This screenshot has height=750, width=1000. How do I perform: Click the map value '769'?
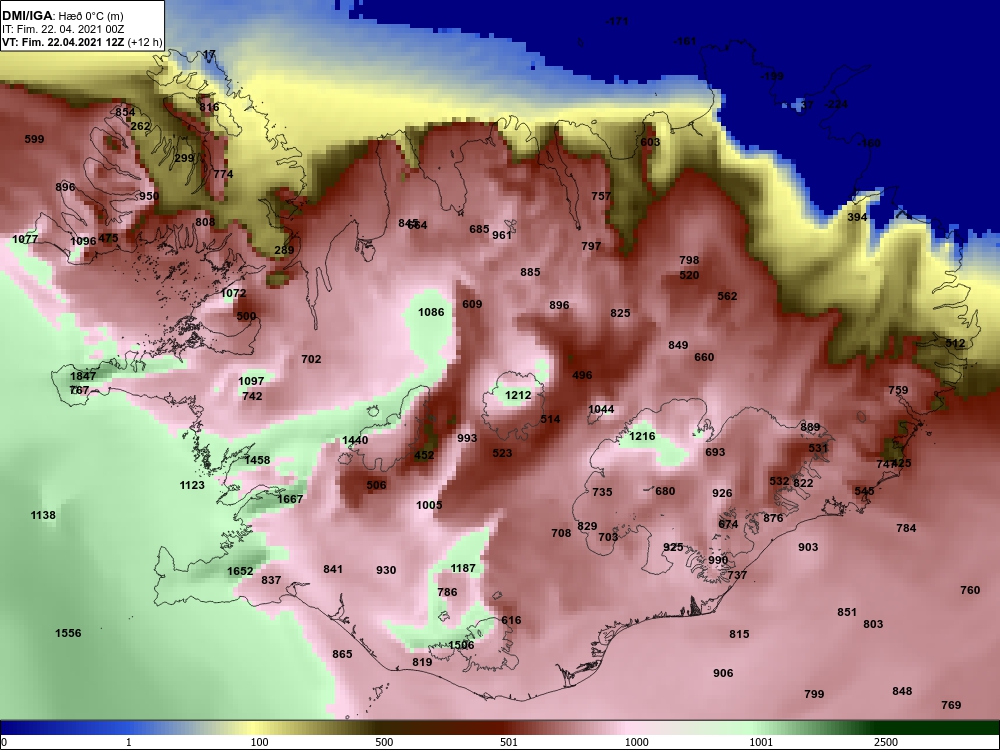pyautogui.click(x=951, y=705)
